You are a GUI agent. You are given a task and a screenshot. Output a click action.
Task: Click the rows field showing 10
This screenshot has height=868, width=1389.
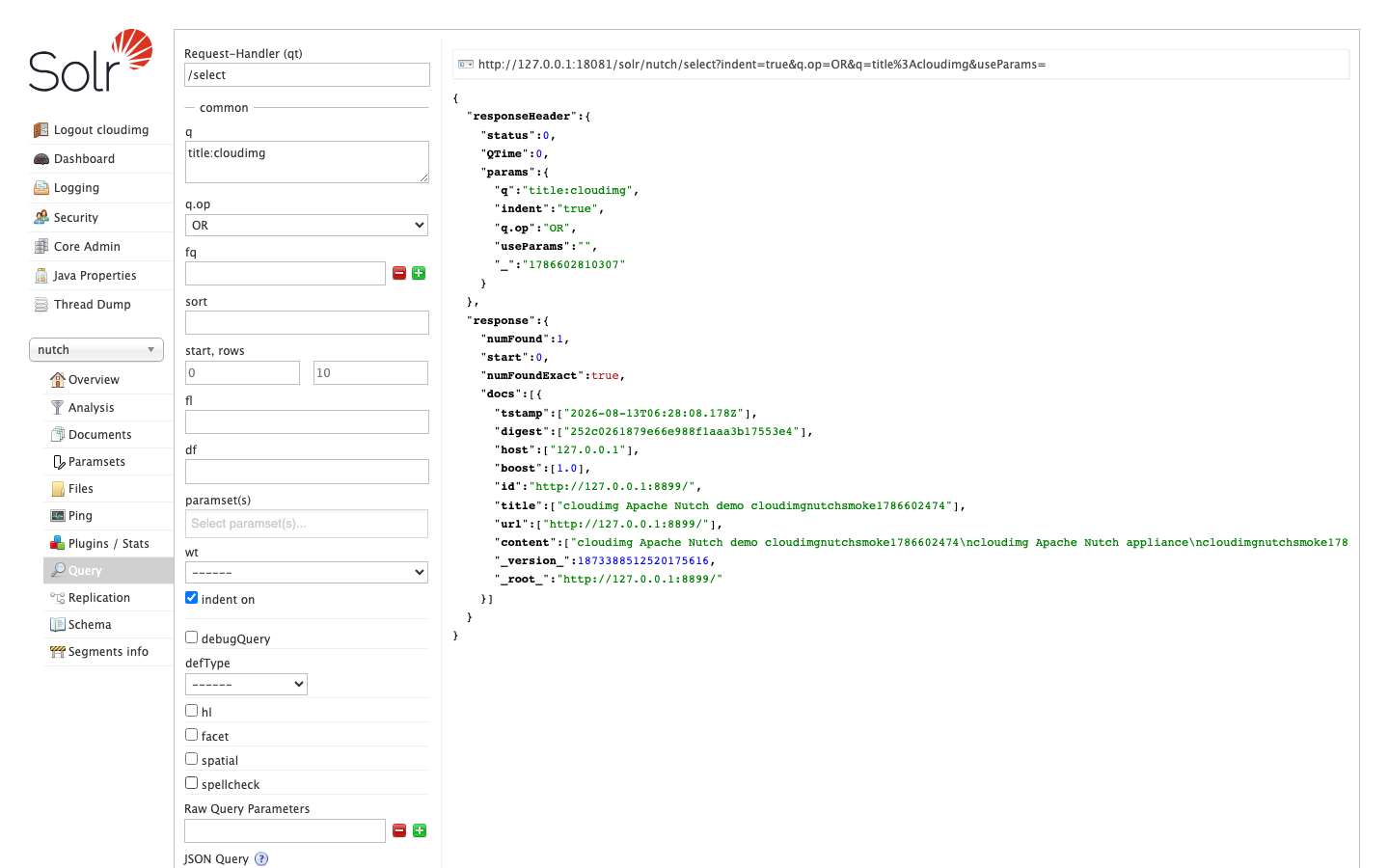[x=370, y=372]
